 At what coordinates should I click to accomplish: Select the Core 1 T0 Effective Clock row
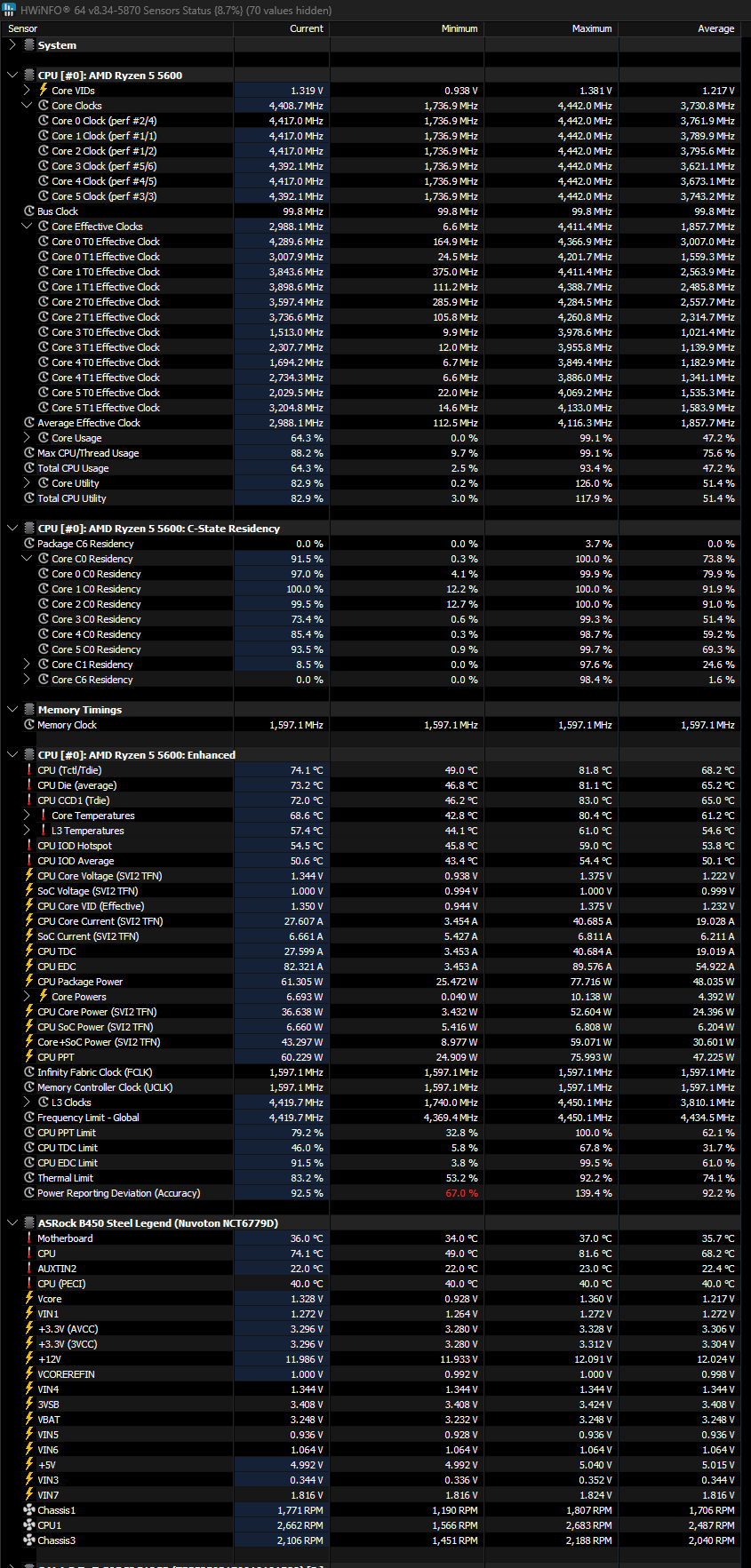371,271
